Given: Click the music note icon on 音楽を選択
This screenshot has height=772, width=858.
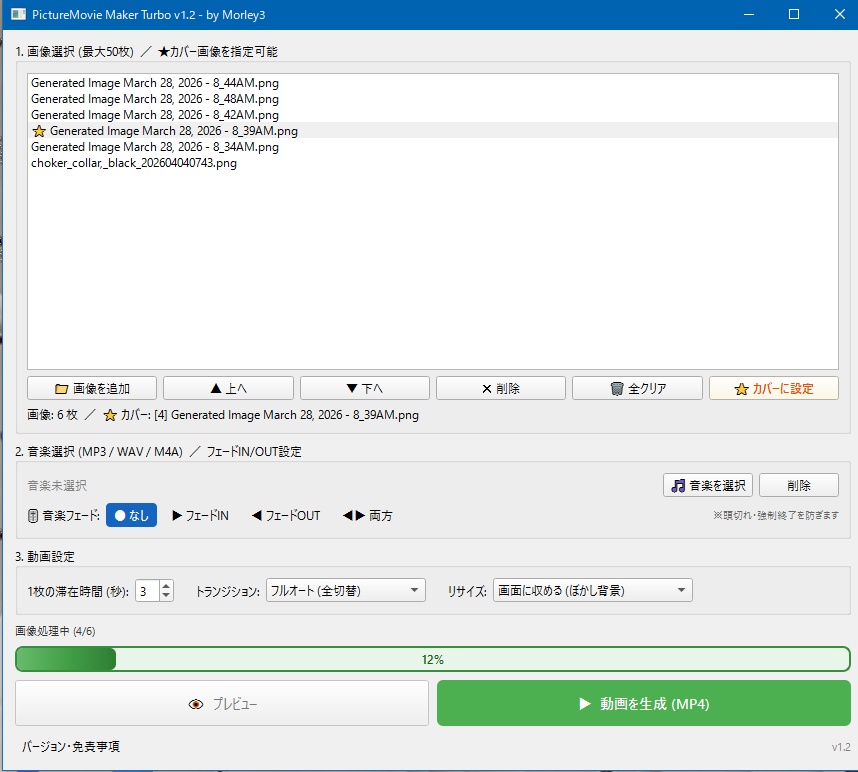Looking at the screenshot, I should 681,485.
